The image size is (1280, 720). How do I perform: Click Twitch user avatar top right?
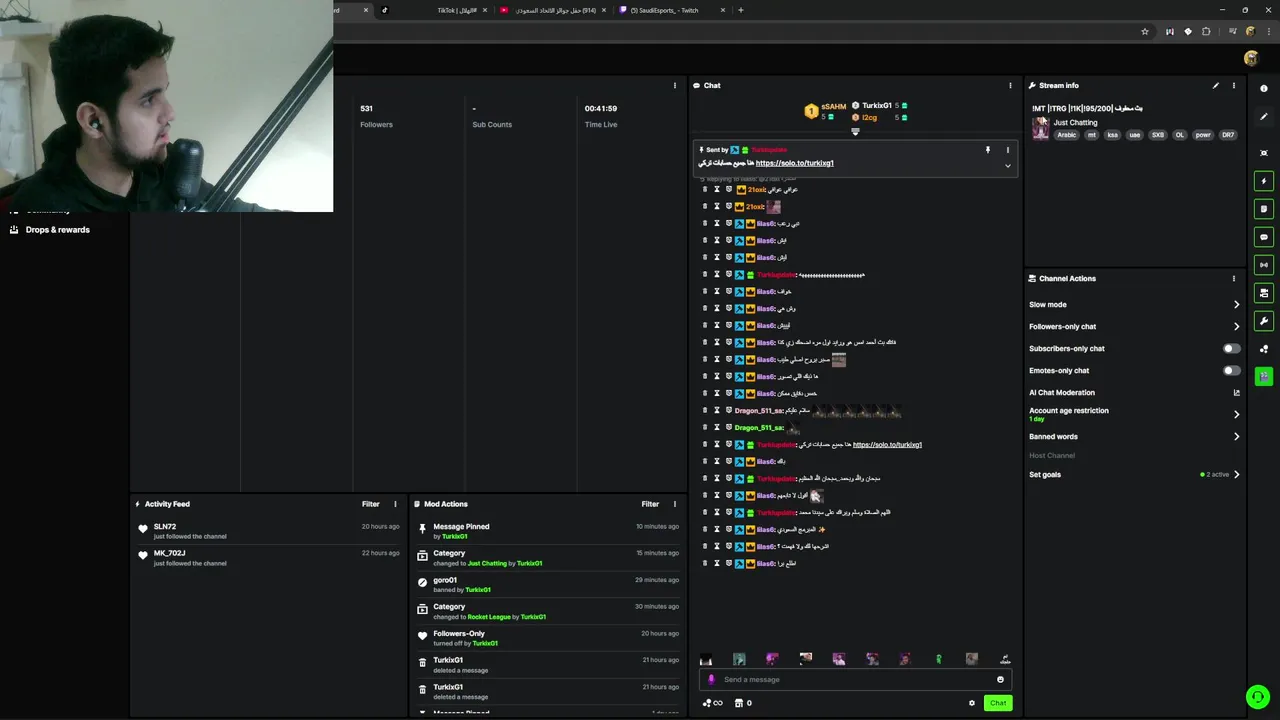pyautogui.click(x=1251, y=59)
